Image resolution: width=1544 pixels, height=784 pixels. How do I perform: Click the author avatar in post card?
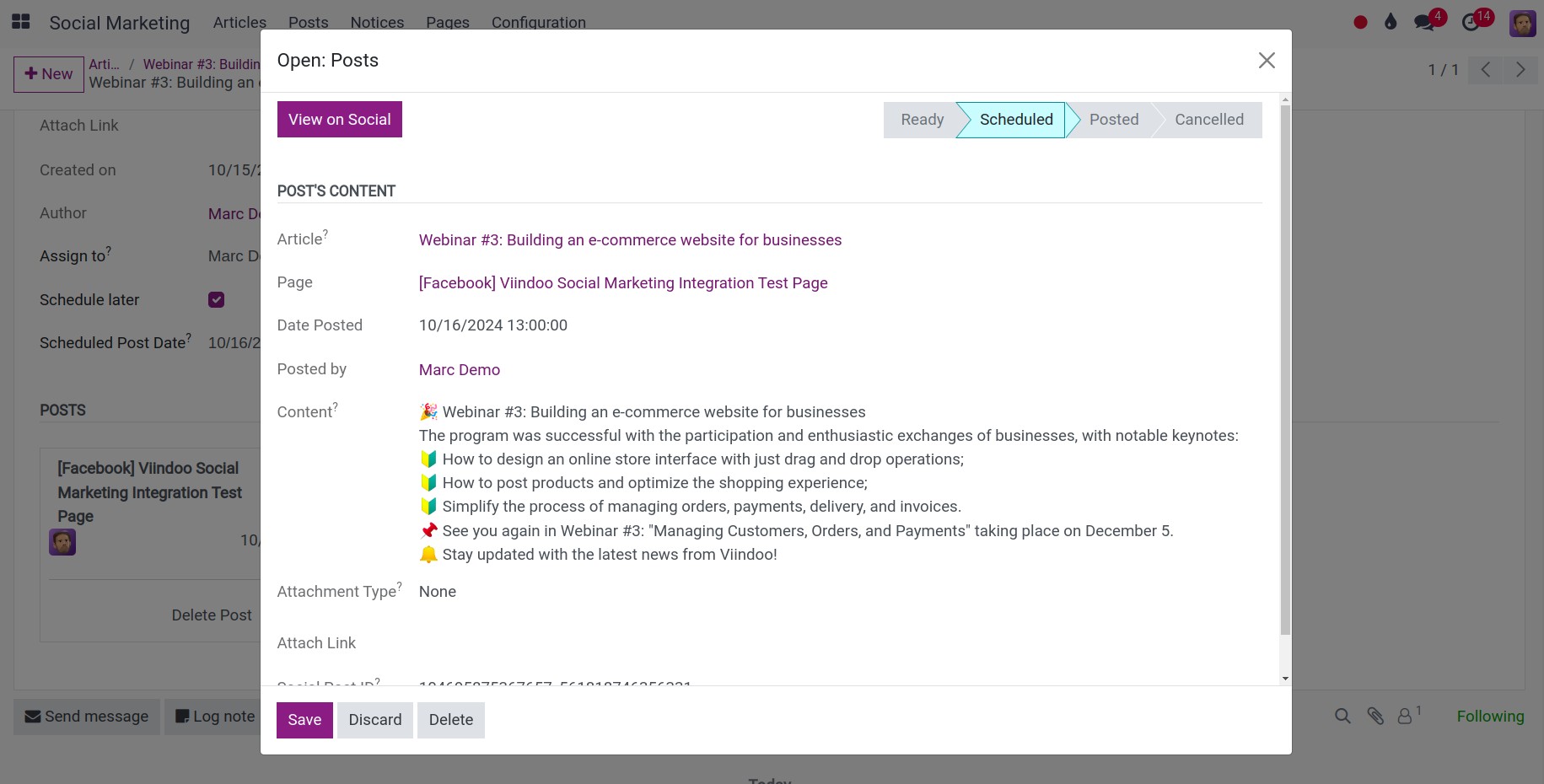62,542
